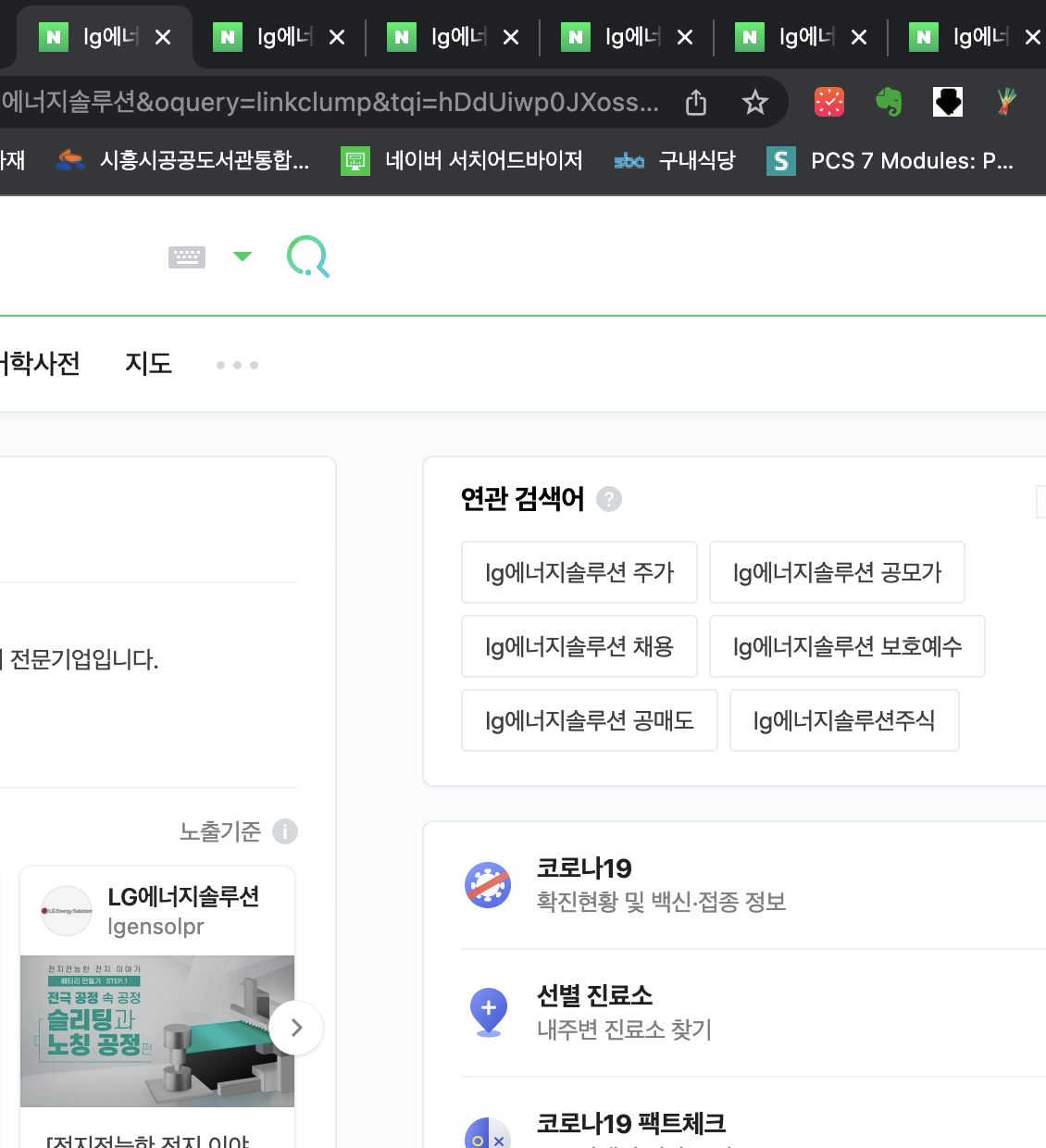This screenshot has width=1046, height=1148.
Task: Search related term lg에너지솔루션 주가
Action: (x=579, y=572)
